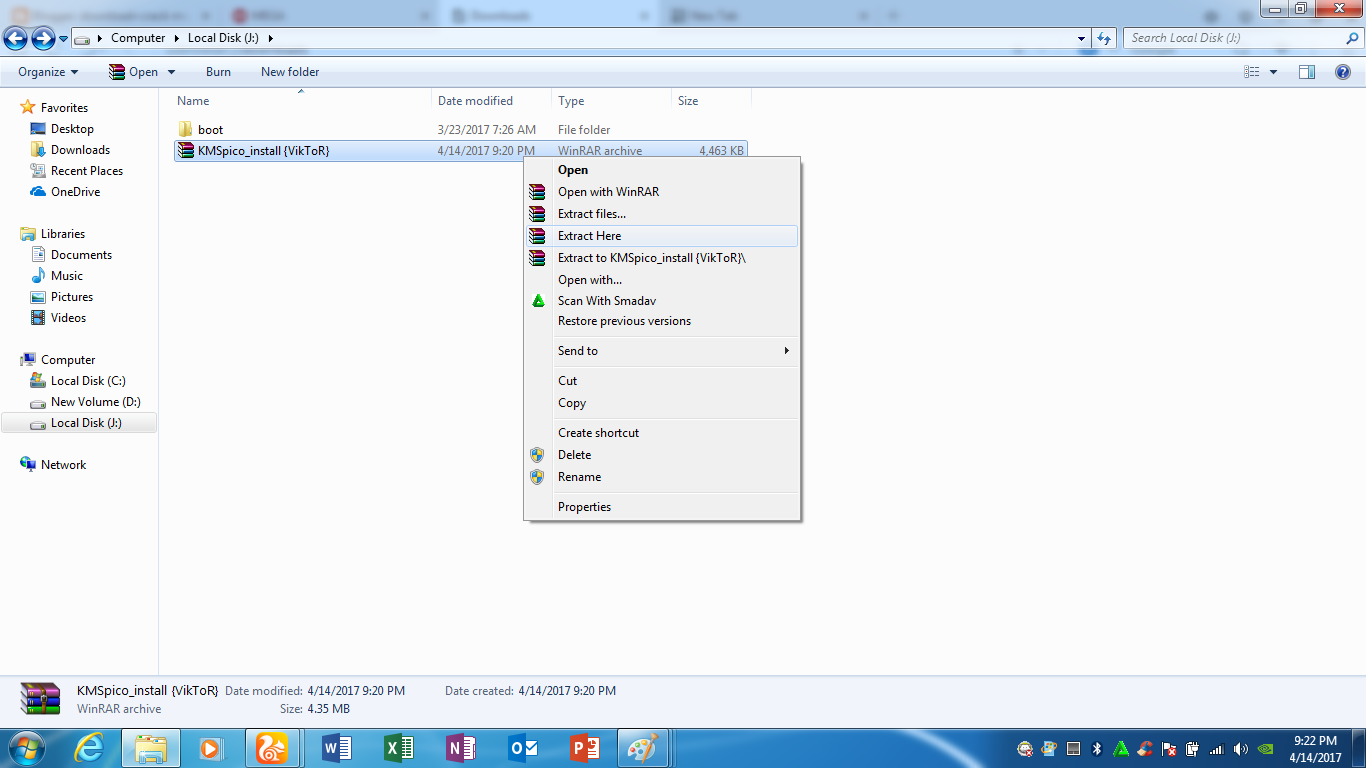Launch Outlook from the taskbar
1366x768 pixels.
point(523,748)
